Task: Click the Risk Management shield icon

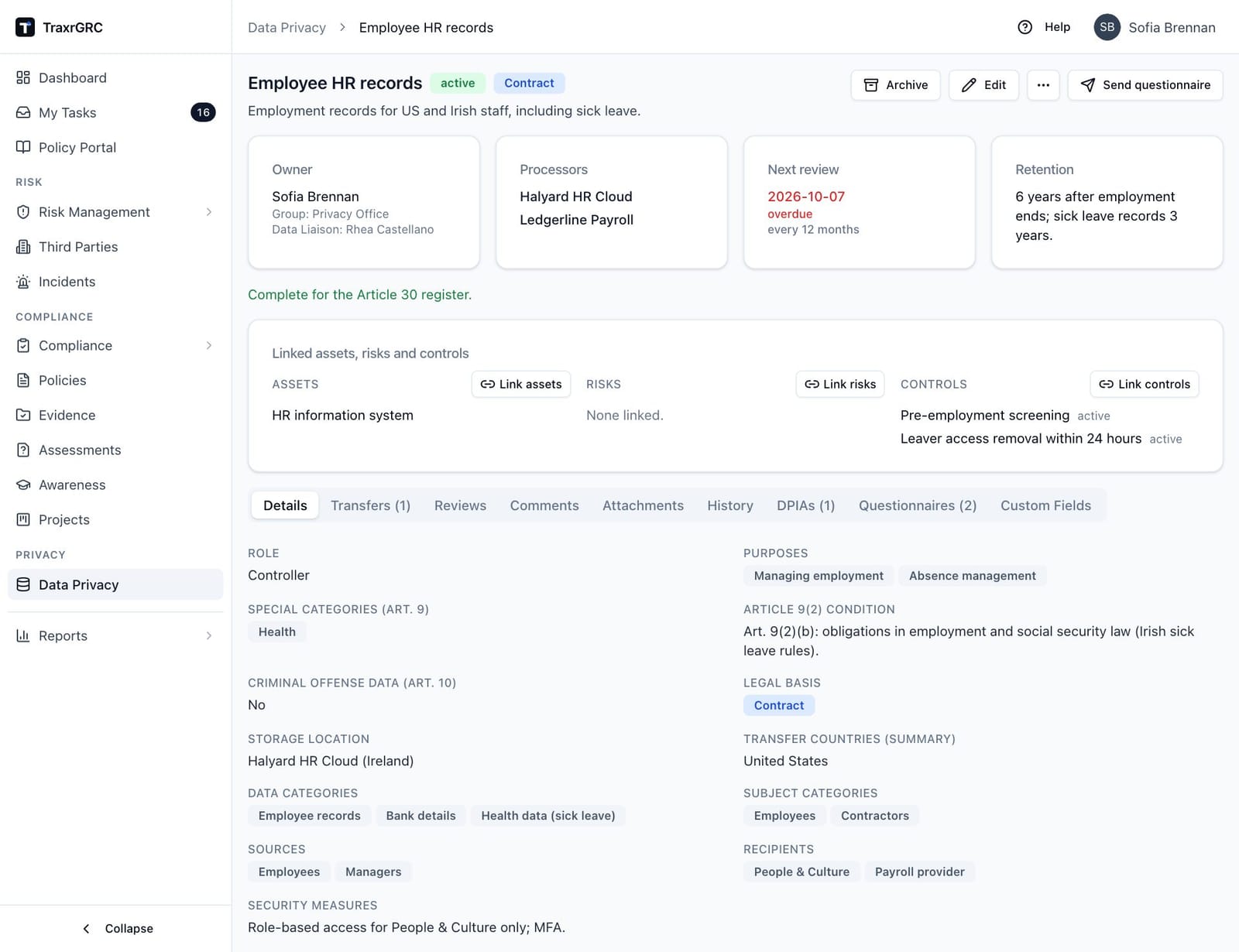Action: (23, 212)
